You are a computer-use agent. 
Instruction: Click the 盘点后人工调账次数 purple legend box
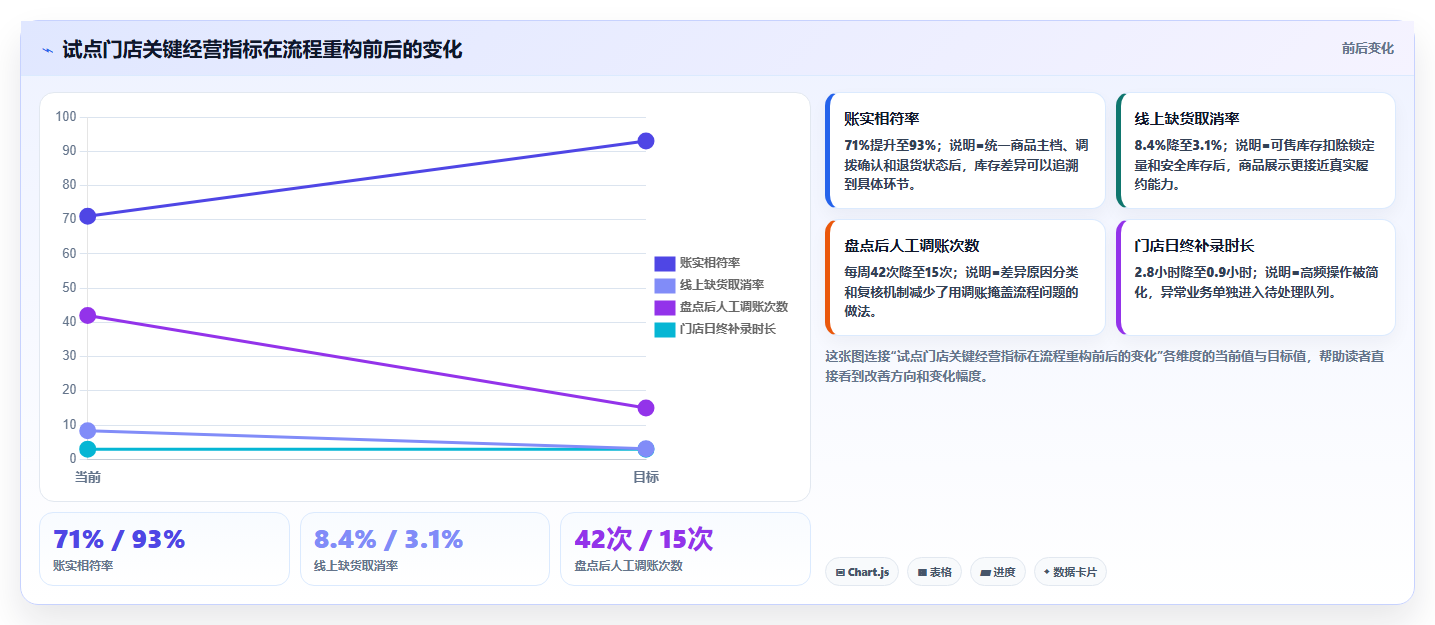click(665, 307)
